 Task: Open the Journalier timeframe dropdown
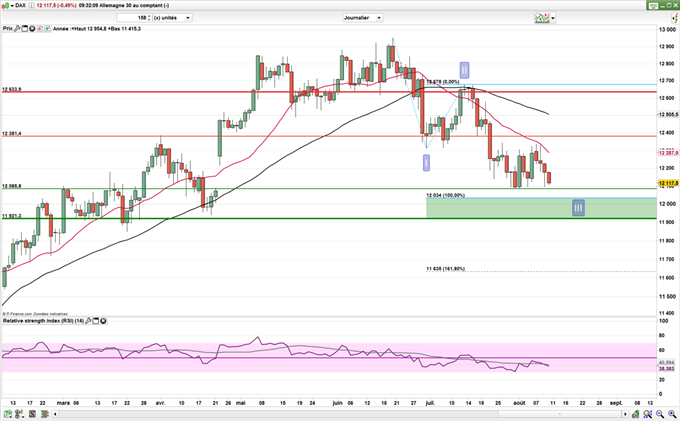[x=363, y=18]
